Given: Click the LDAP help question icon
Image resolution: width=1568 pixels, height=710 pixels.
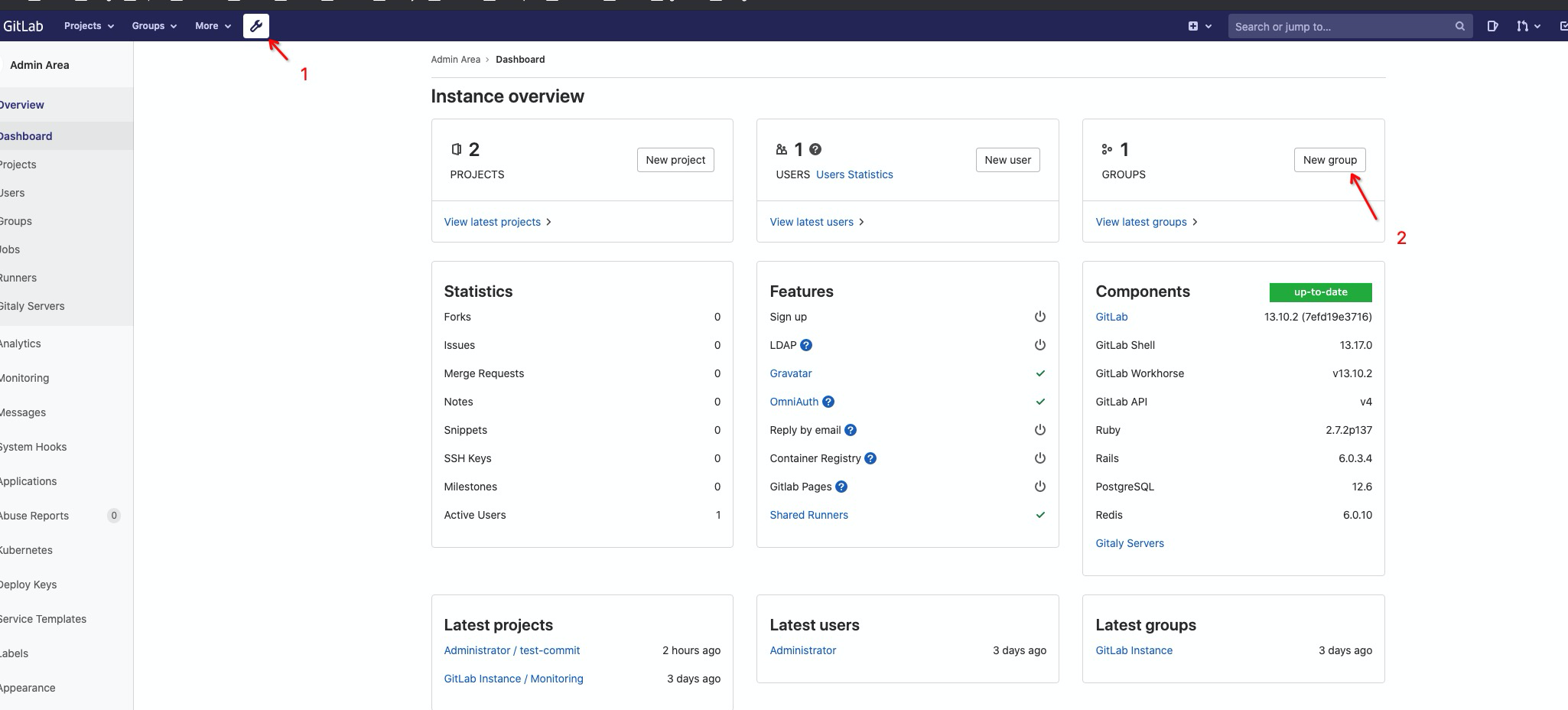Looking at the screenshot, I should pyautogui.click(x=806, y=345).
